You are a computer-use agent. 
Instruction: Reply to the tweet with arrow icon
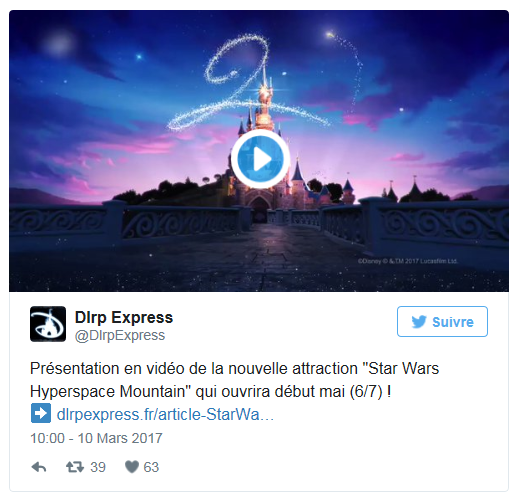39,467
